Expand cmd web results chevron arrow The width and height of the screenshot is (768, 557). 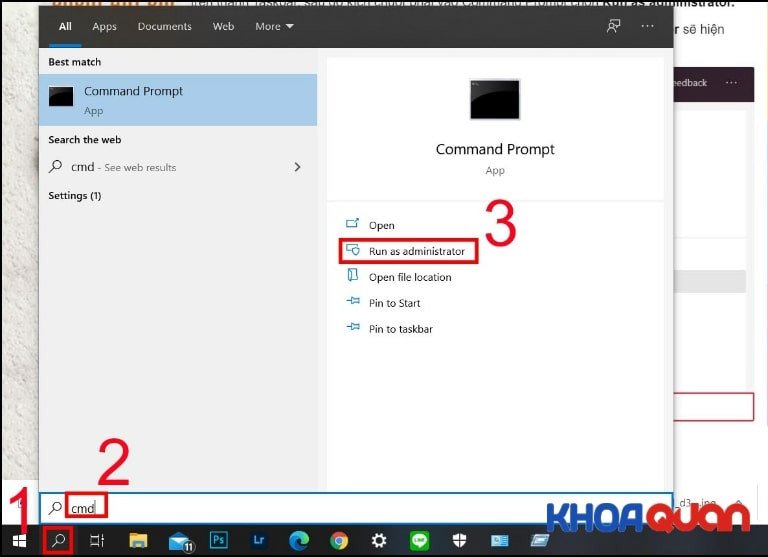pos(297,167)
